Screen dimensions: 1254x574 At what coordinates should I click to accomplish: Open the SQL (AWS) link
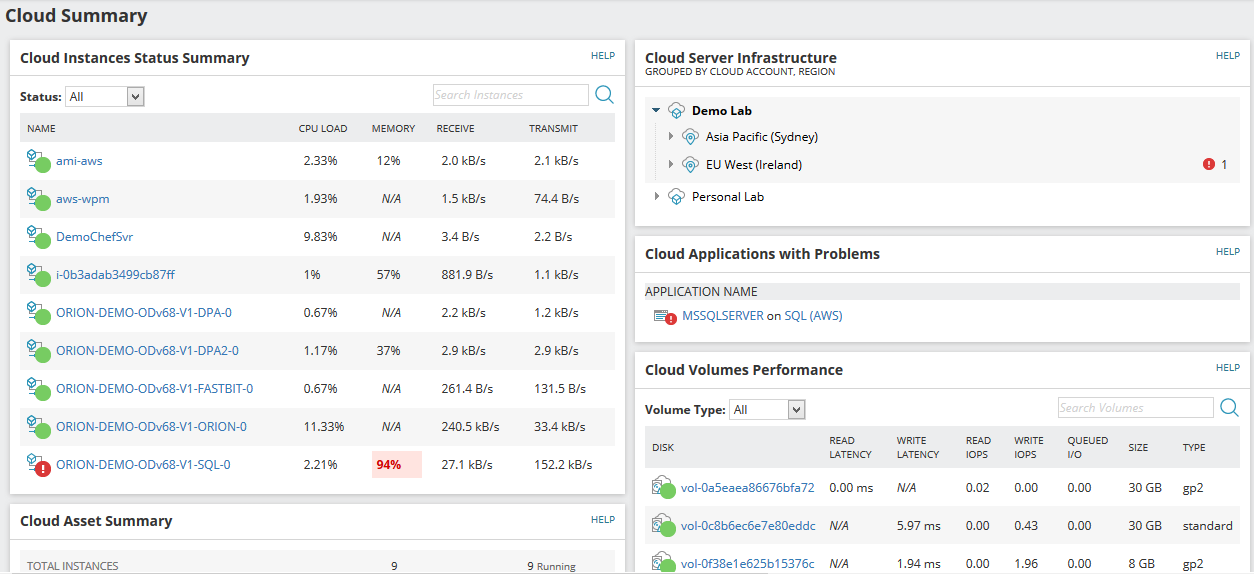(813, 316)
